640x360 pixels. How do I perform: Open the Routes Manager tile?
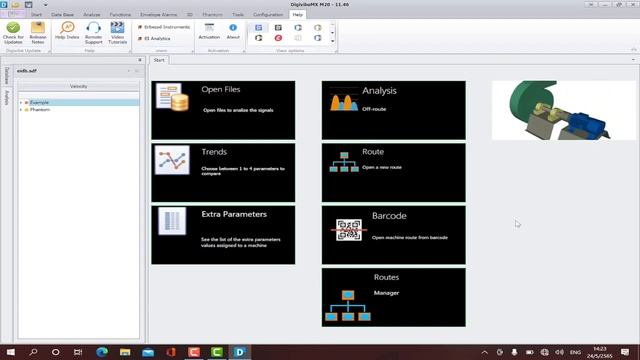393,297
